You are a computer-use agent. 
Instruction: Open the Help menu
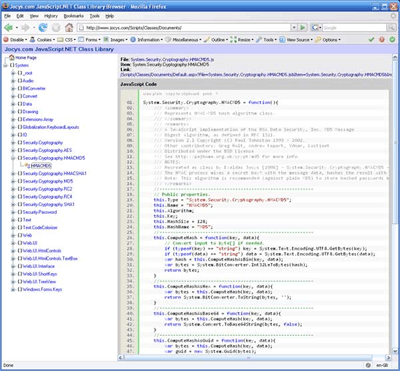pyautogui.click(x=110, y=16)
